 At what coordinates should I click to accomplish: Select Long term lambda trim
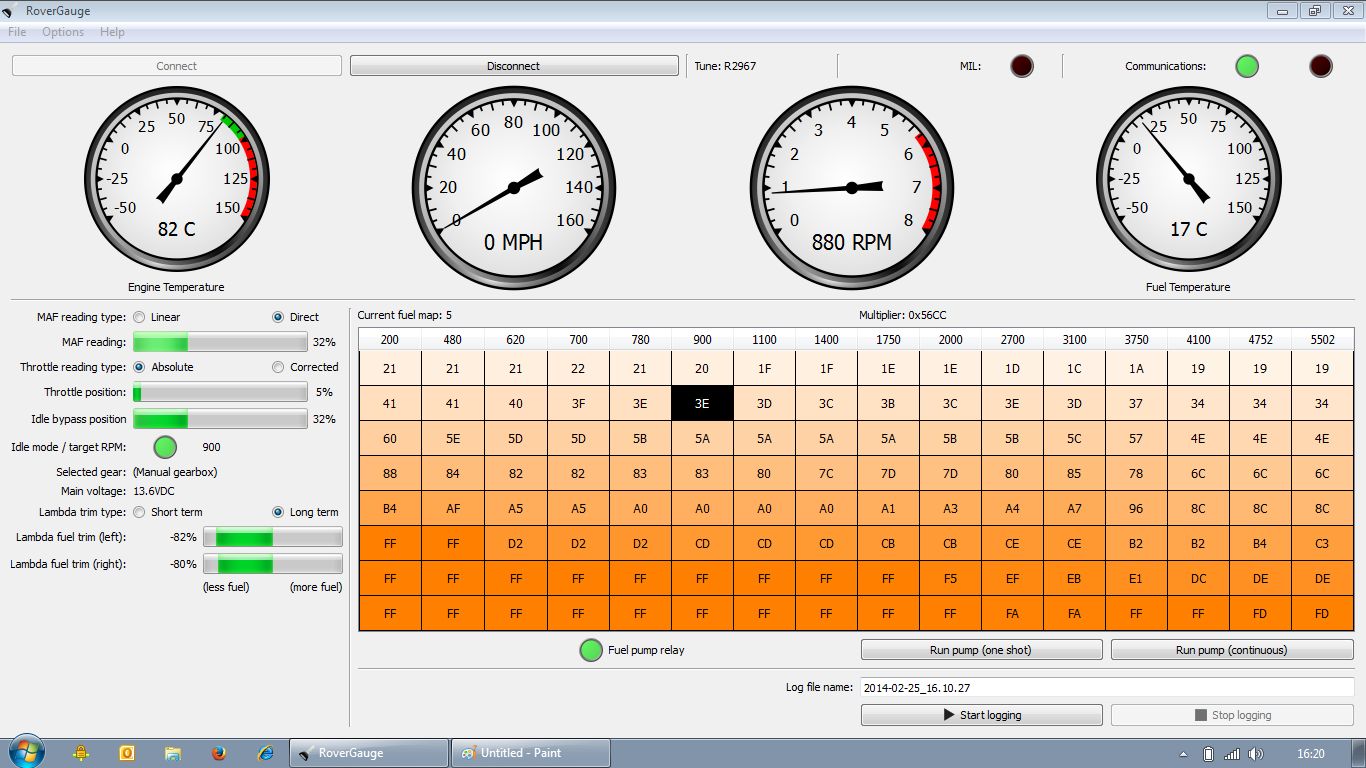pos(277,512)
